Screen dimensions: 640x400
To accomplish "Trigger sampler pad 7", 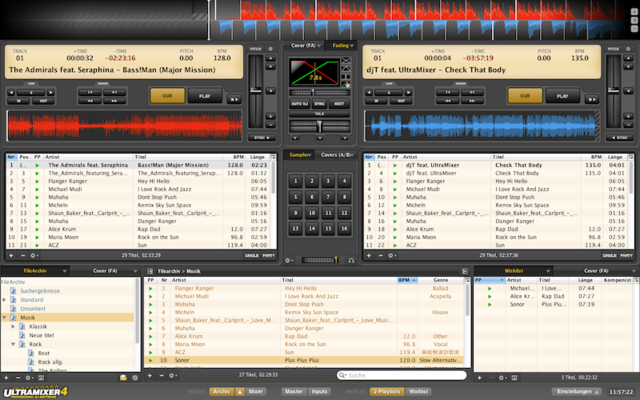I will tap(328, 197).
